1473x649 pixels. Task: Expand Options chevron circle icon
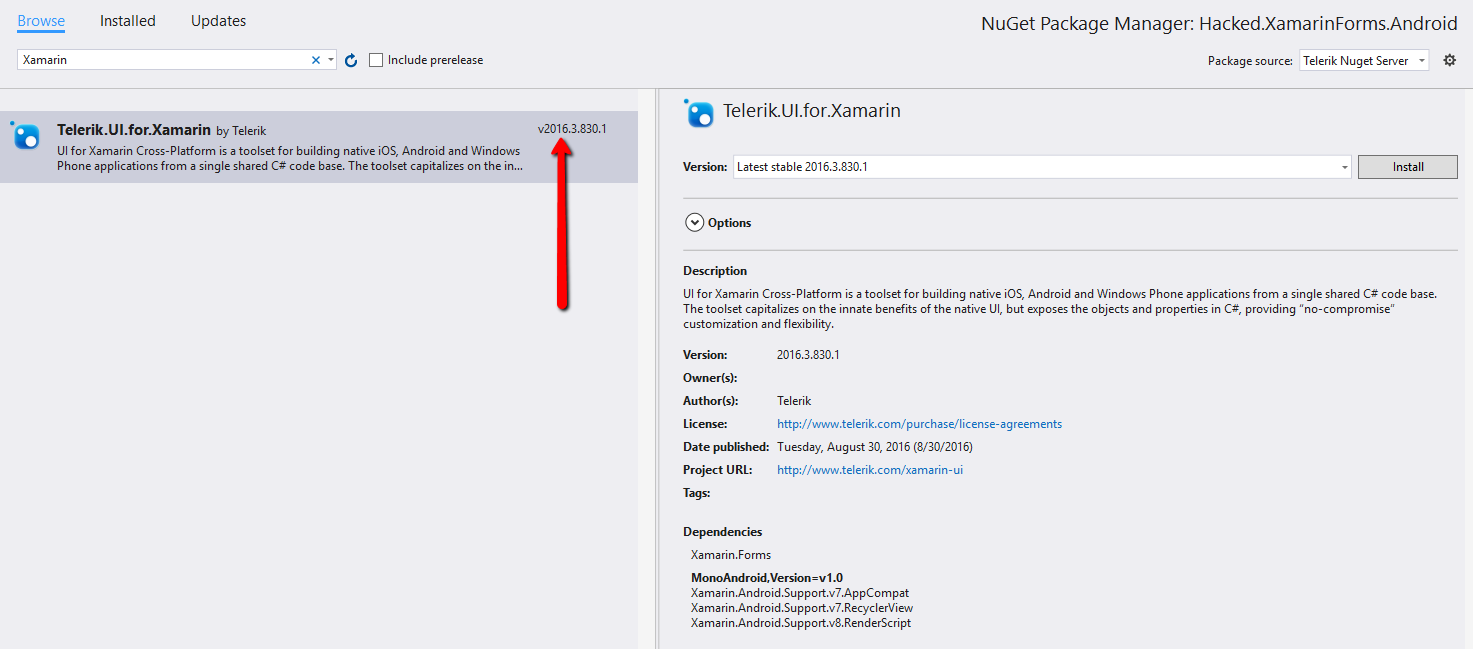pos(694,223)
